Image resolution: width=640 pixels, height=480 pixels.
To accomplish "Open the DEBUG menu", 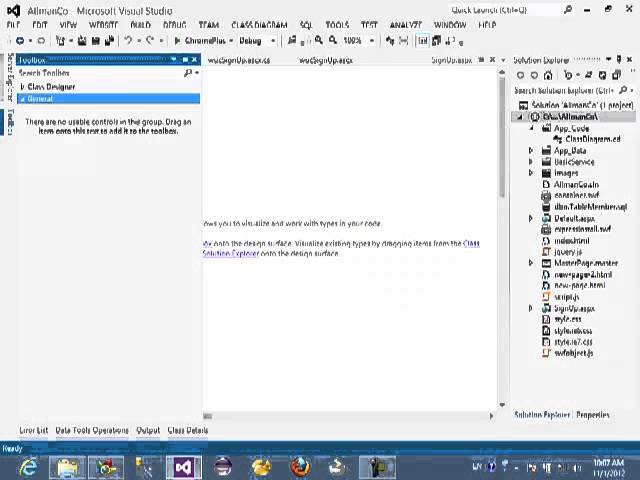I will pos(175,25).
